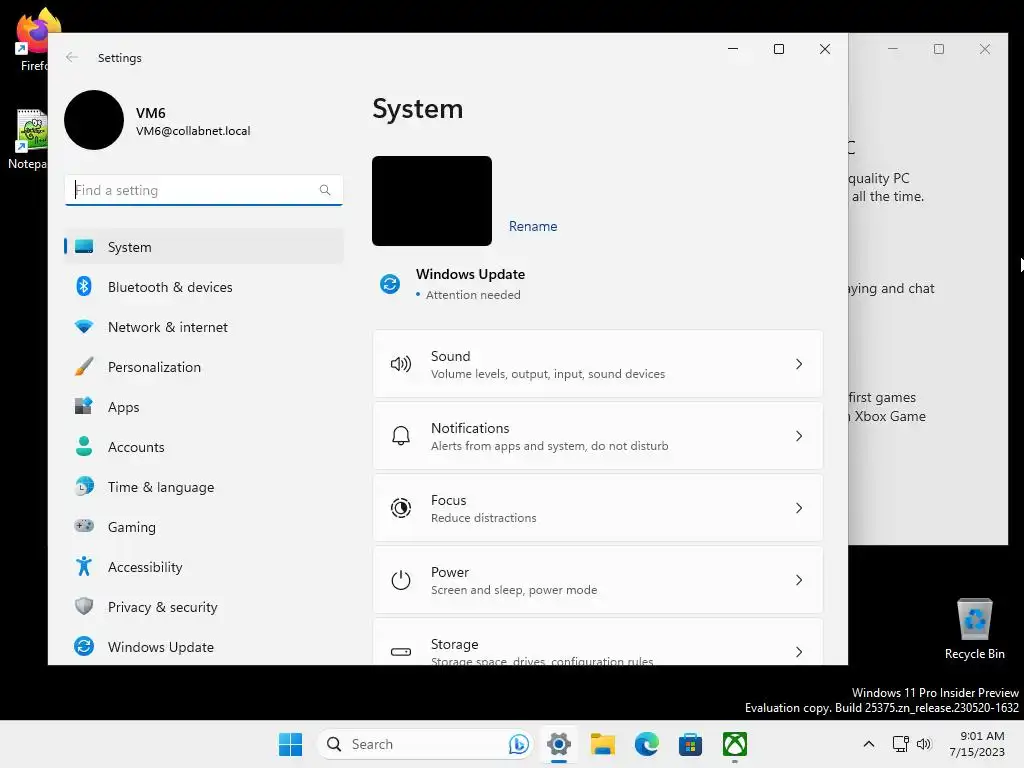Select System in the sidebar
This screenshot has width=1024, height=768.
[x=204, y=247]
